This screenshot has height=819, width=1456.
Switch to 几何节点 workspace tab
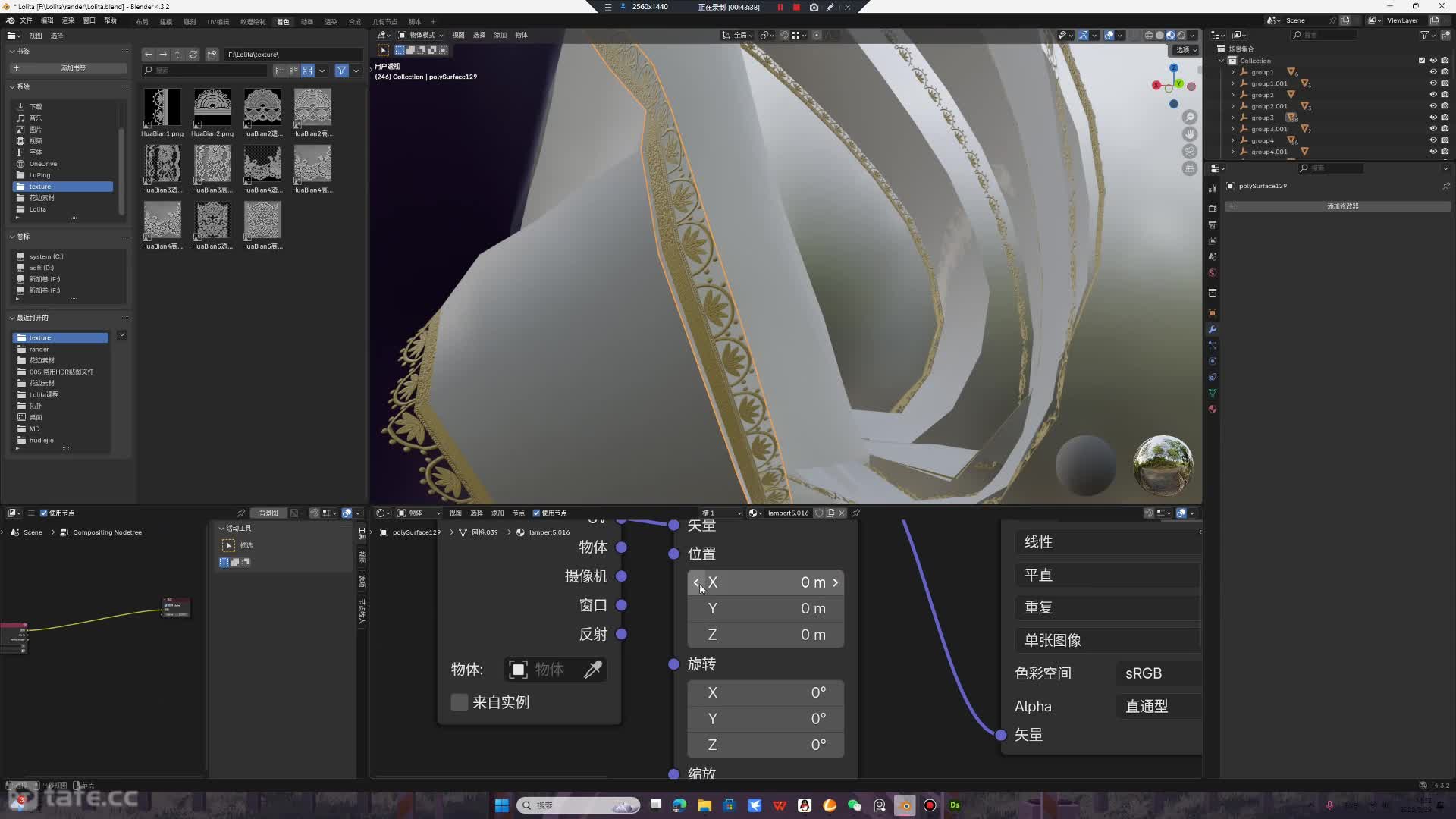[384, 21]
